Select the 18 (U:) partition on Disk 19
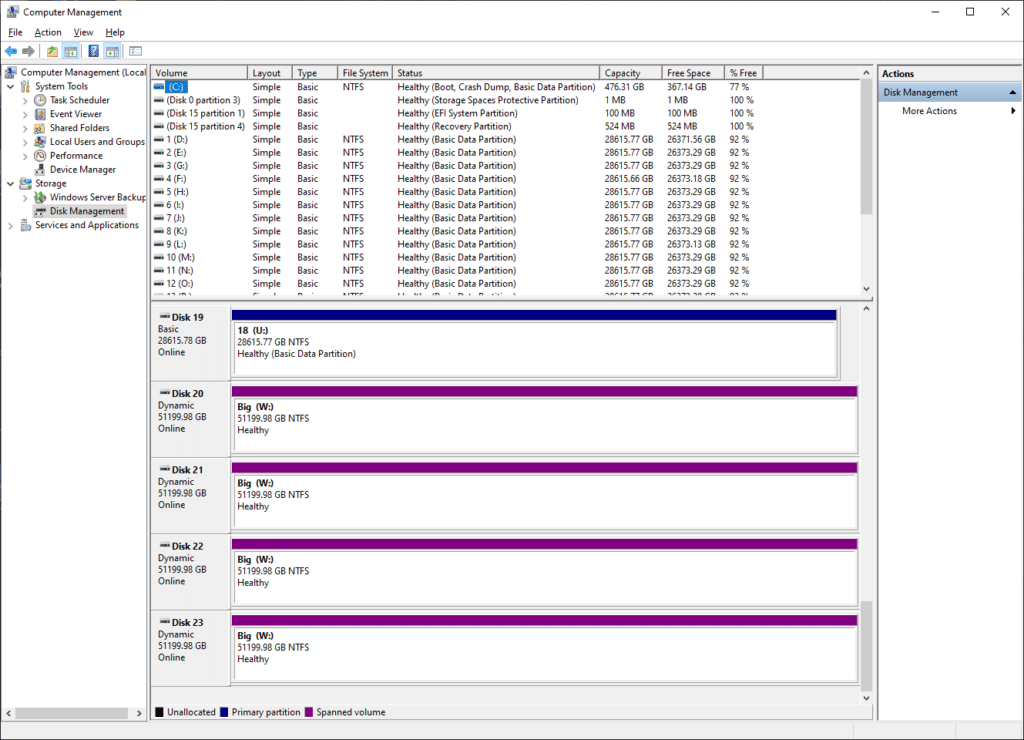 [535, 344]
